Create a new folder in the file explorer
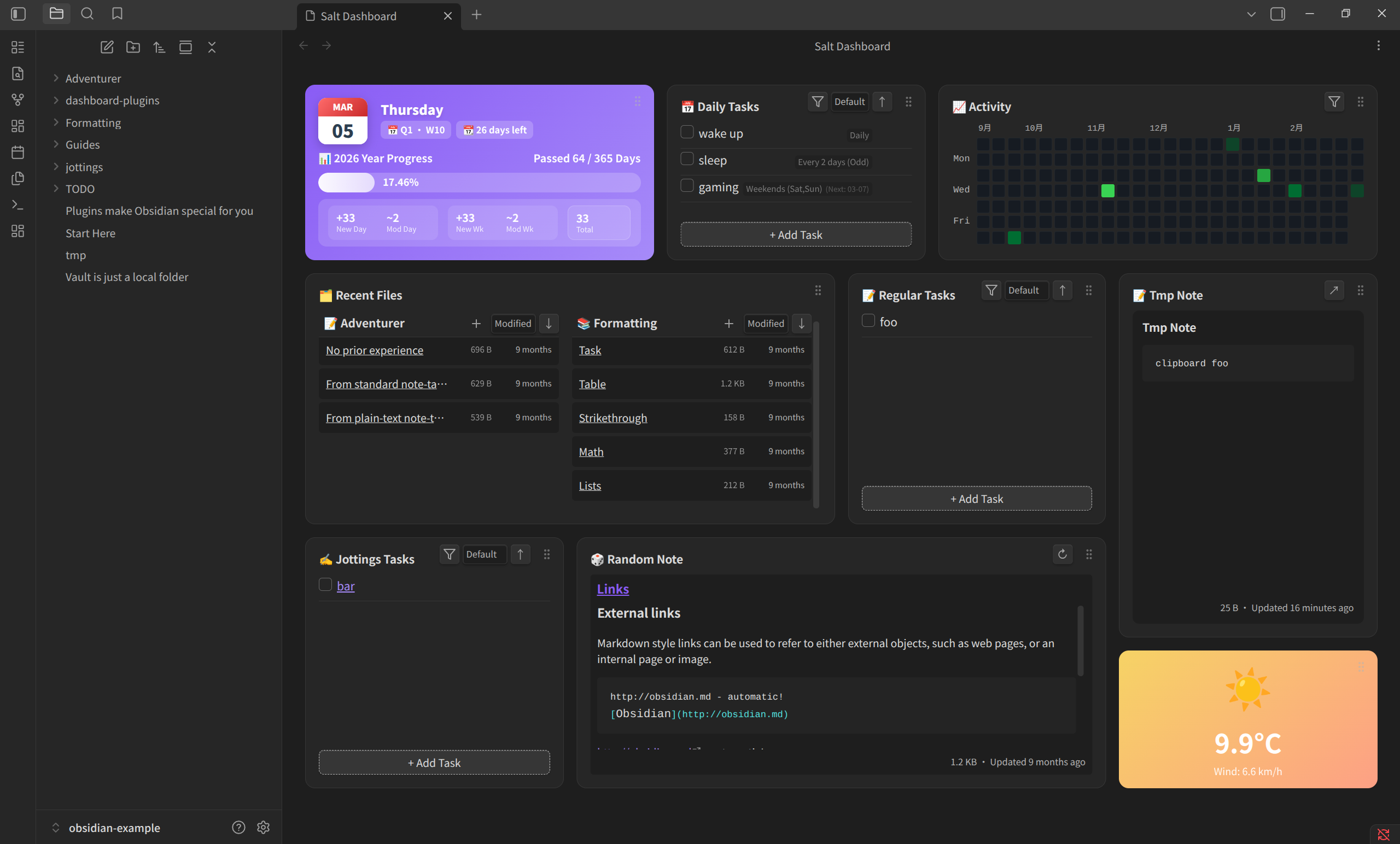This screenshot has width=1400, height=844. click(x=133, y=48)
